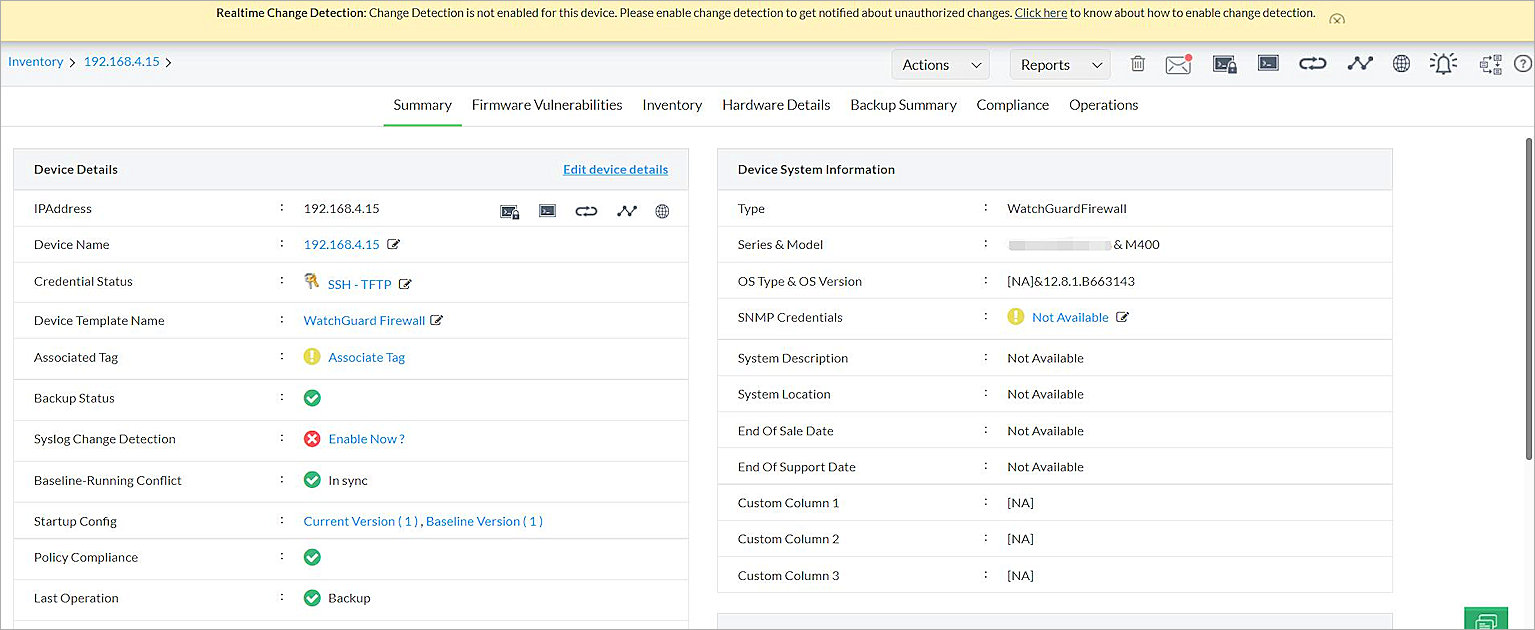Open Current Version of the Startup Config
This screenshot has height=630, width=1535.
[360, 521]
